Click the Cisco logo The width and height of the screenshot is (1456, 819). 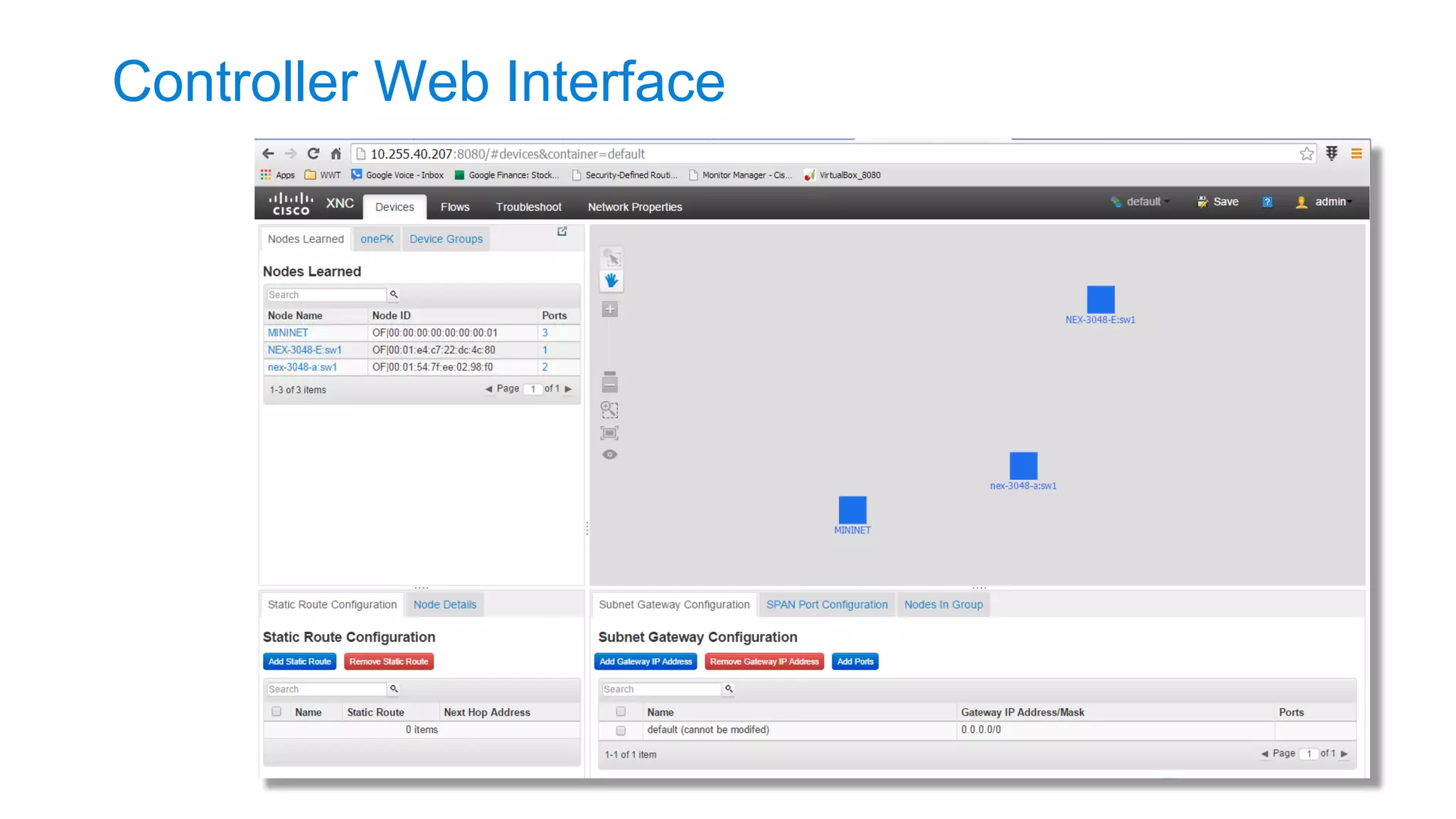point(291,203)
